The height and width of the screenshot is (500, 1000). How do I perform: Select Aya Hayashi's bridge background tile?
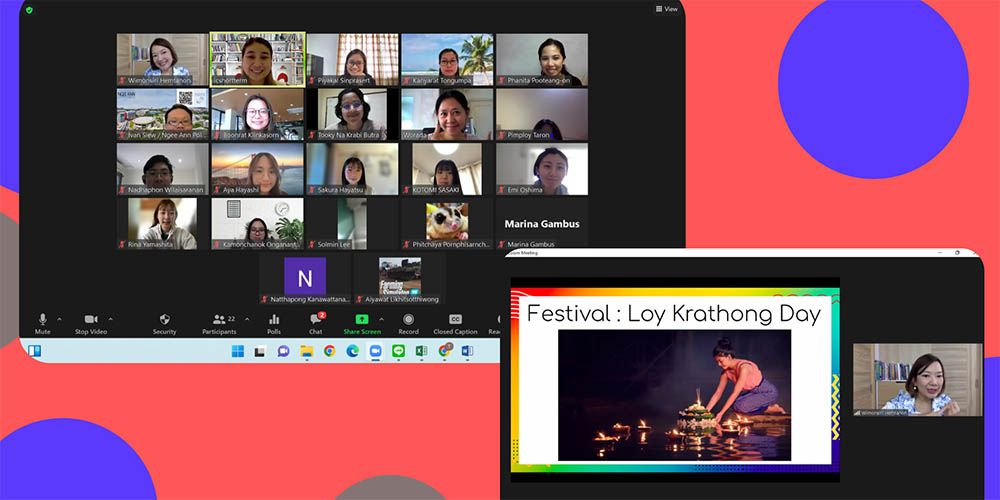coord(258,169)
